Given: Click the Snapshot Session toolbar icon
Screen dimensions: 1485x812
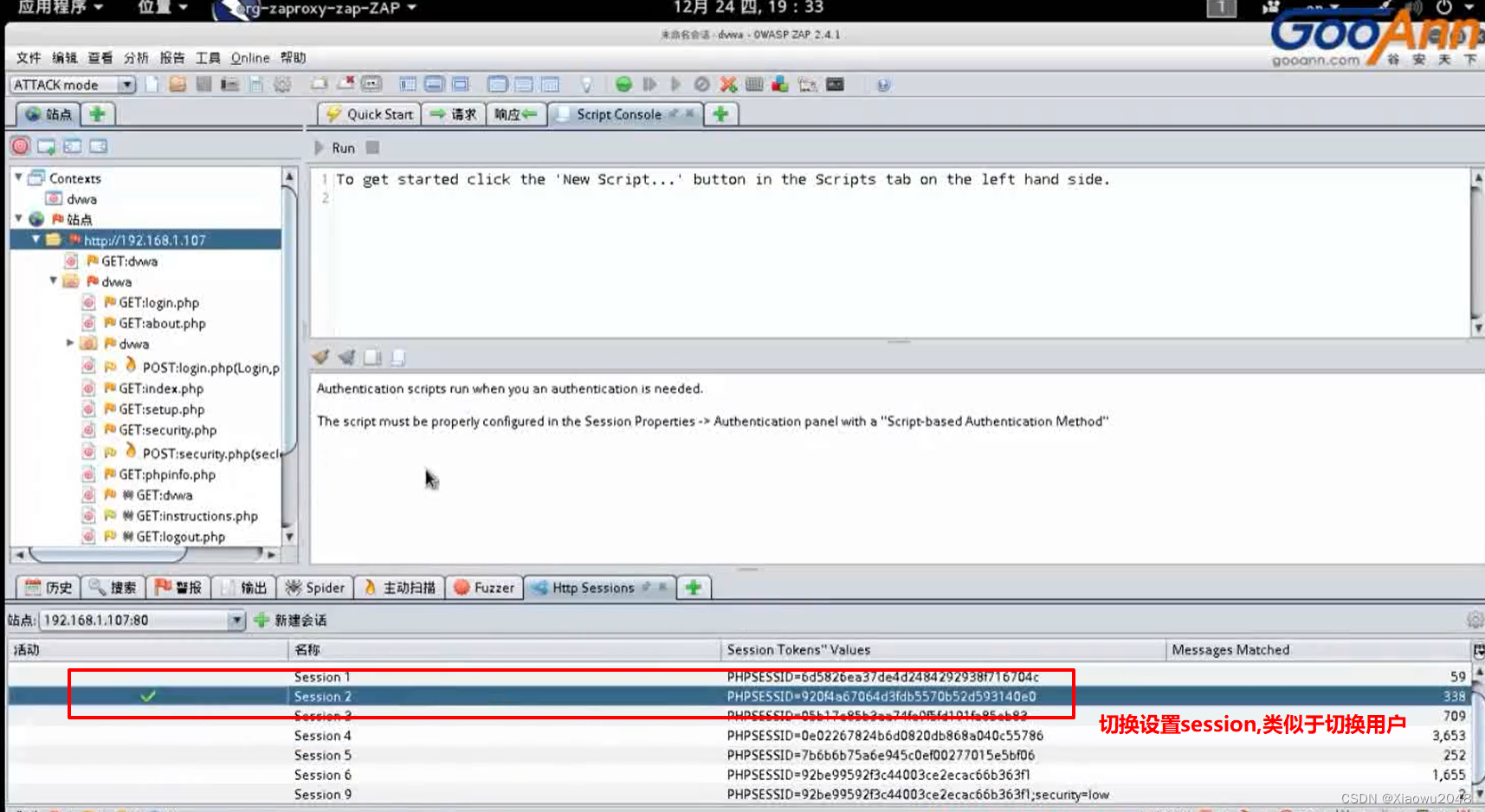Looking at the screenshot, I should point(229,84).
